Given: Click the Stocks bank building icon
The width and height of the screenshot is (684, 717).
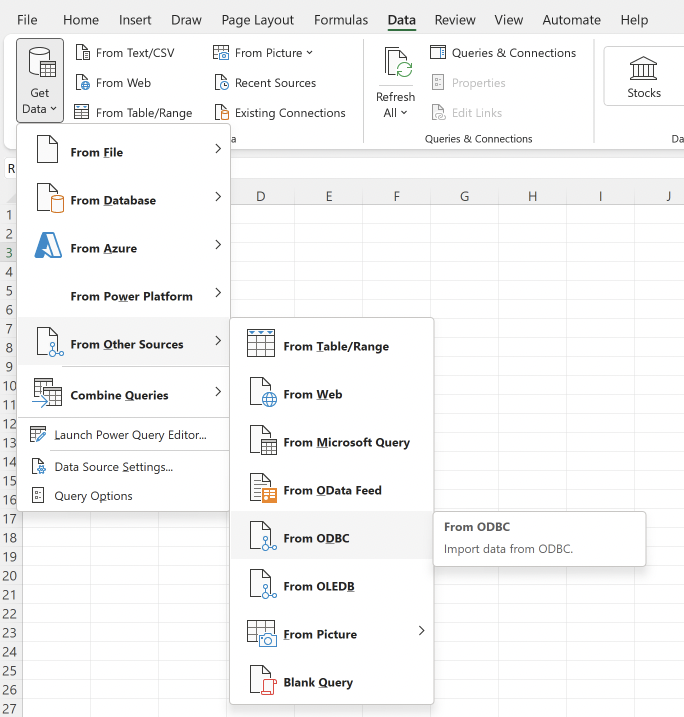Looking at the screenshot, I should pyautogui.click(x=643, y=68).
